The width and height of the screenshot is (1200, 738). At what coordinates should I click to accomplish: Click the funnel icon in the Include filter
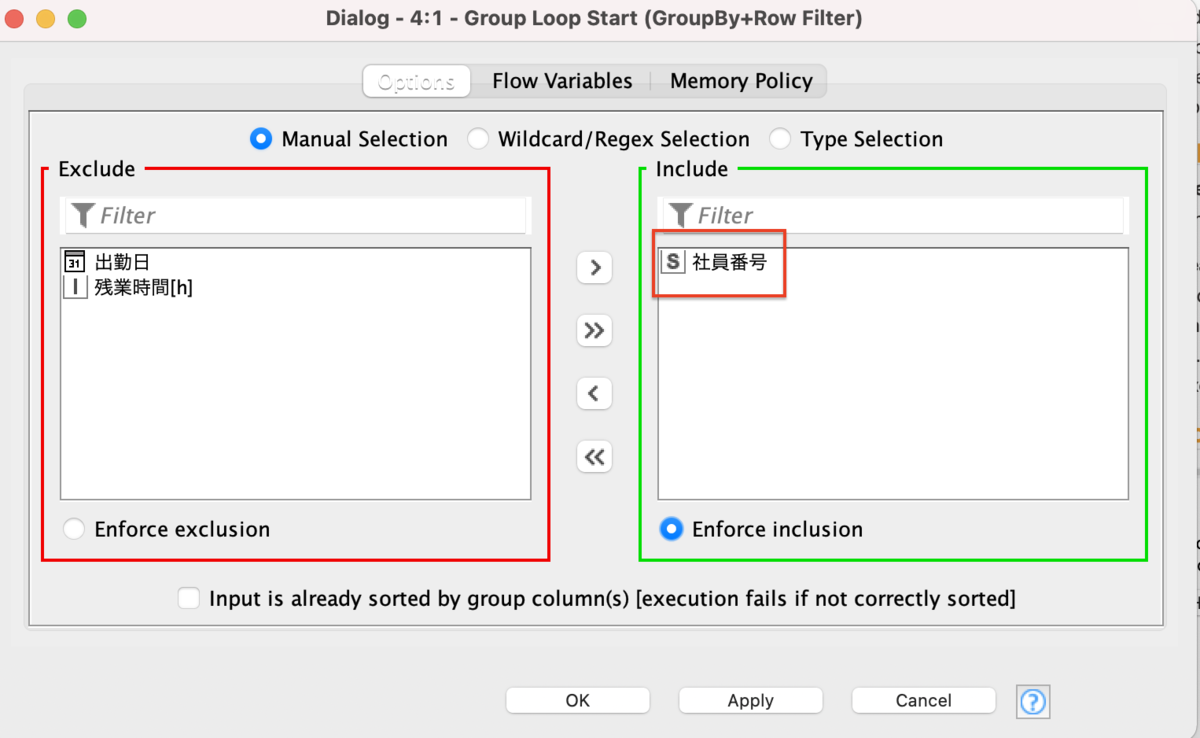click(679, 215)
